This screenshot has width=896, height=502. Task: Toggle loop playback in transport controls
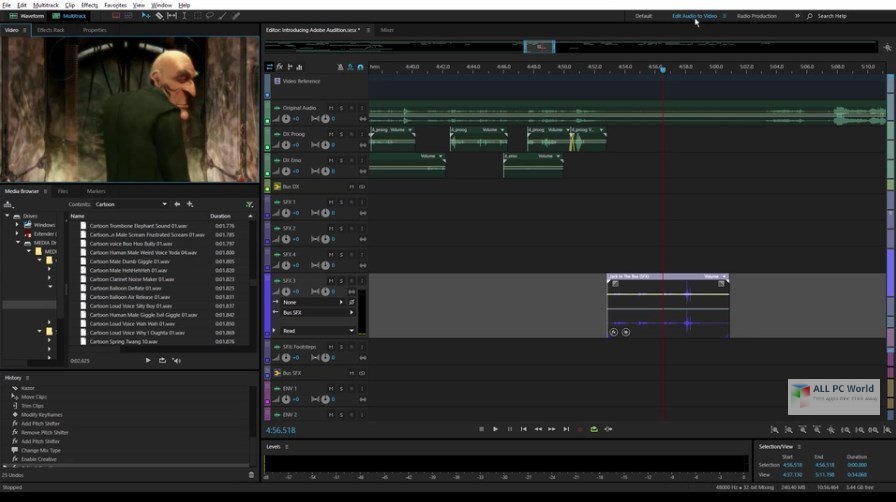[x=594, y=429]
